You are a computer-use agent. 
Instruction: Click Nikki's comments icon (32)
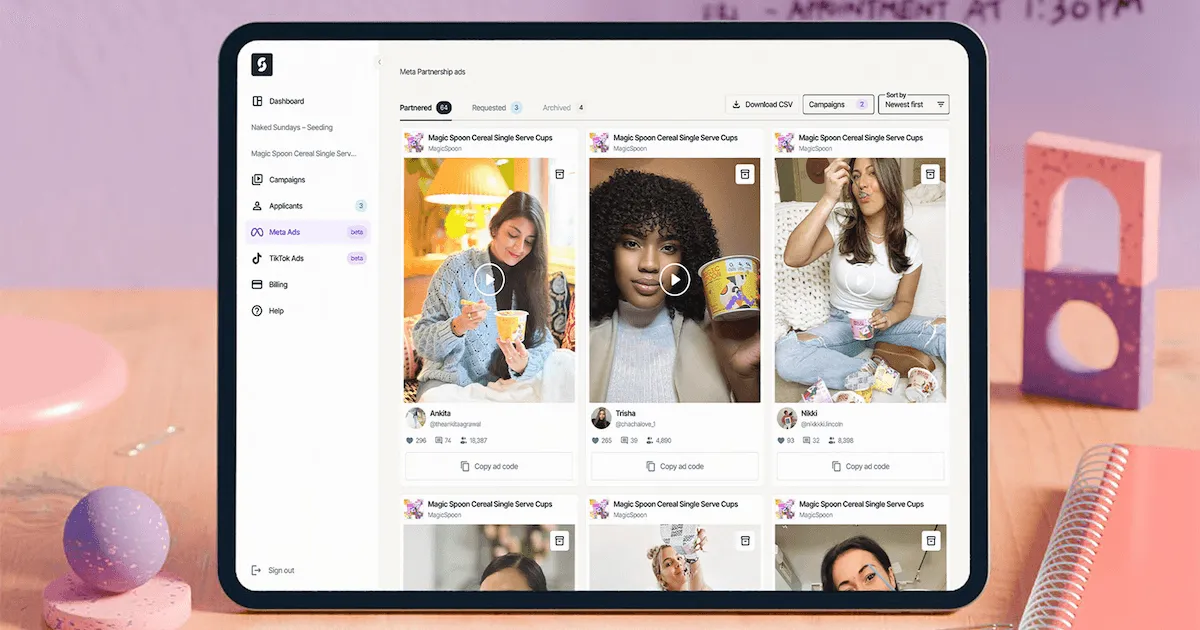click(806, 440)
